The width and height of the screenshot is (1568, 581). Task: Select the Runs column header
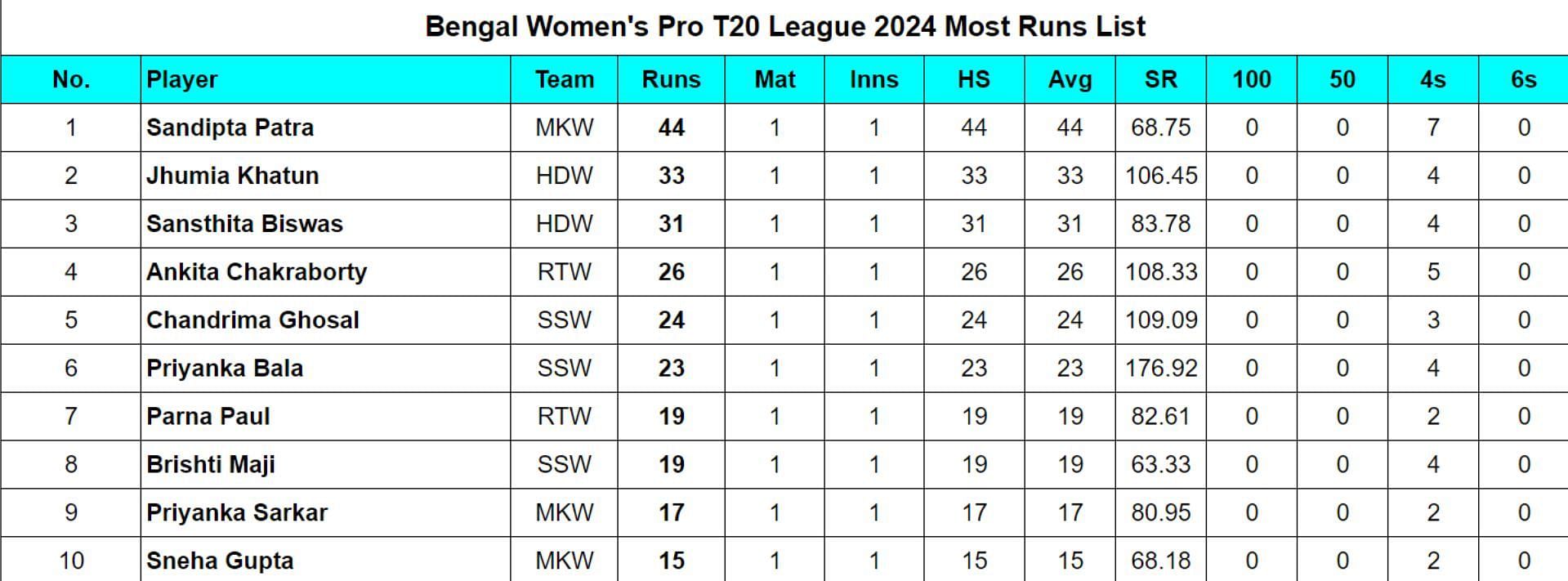671,79
